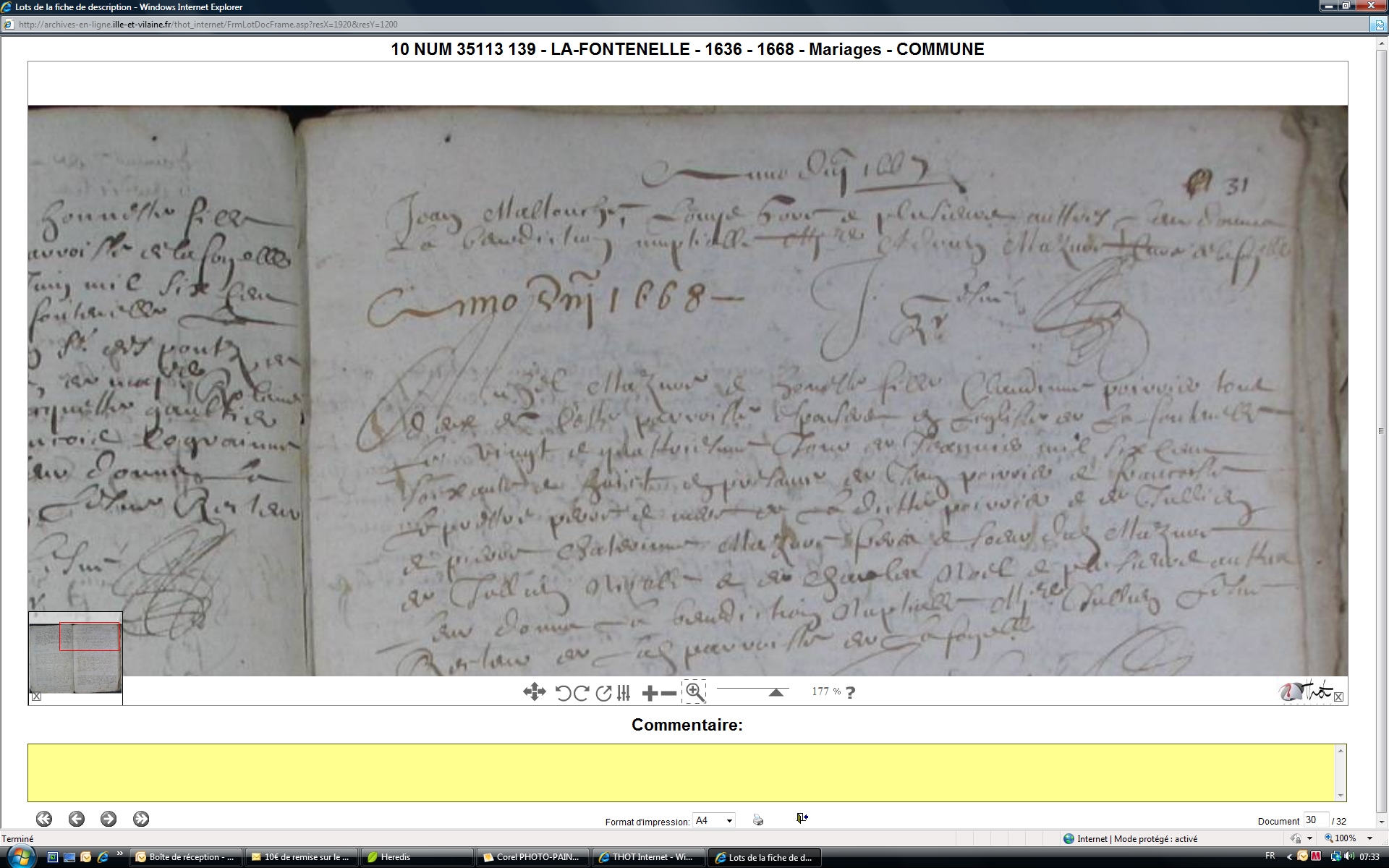Expand the browser 100% zoom level dropdown
The width and height of the screenshot is (1389, 868).
(1369, 838)
